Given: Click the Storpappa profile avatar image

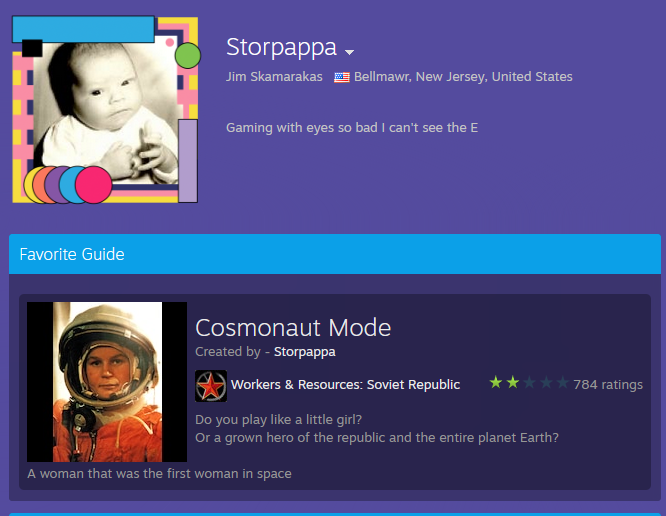Looking at the screenshot, I should 105,110.
